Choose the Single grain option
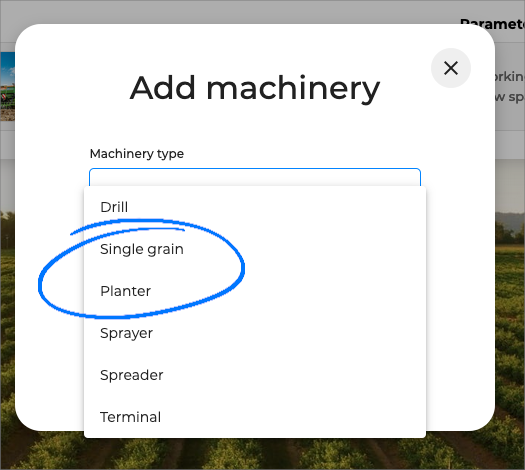The image size is (525, 470). 255,249
